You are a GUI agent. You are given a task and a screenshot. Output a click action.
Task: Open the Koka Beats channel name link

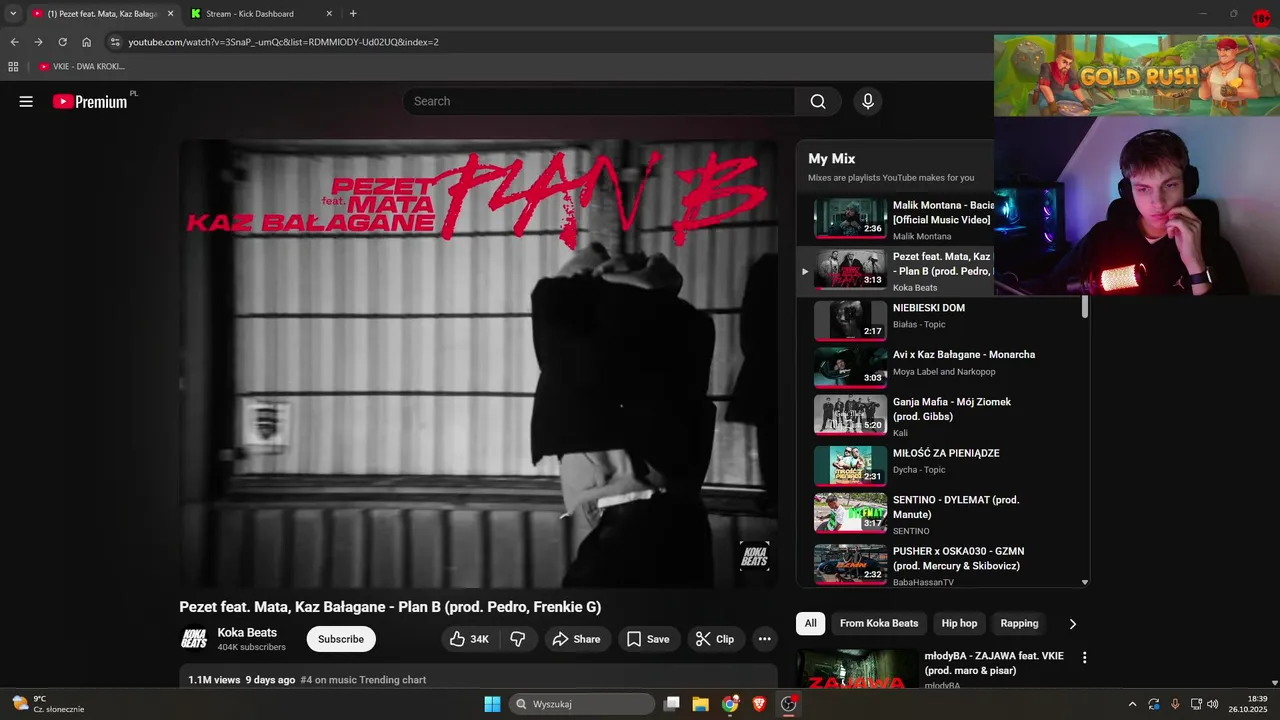tap(247, 633)
